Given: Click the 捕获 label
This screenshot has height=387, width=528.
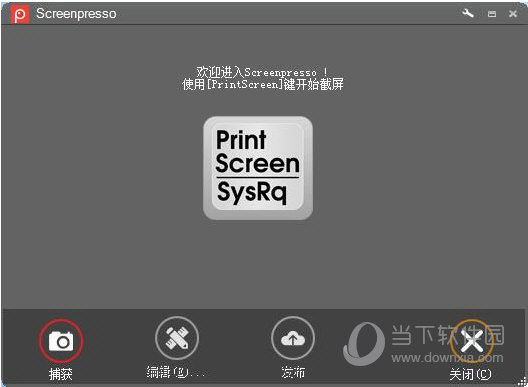Looking at the screenshot, I should (61, 374).
